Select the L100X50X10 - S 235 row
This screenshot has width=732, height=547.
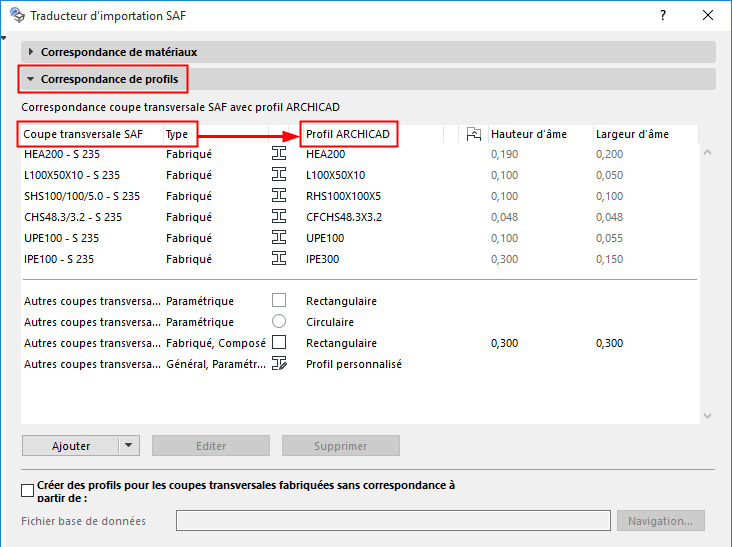point(360,175)
